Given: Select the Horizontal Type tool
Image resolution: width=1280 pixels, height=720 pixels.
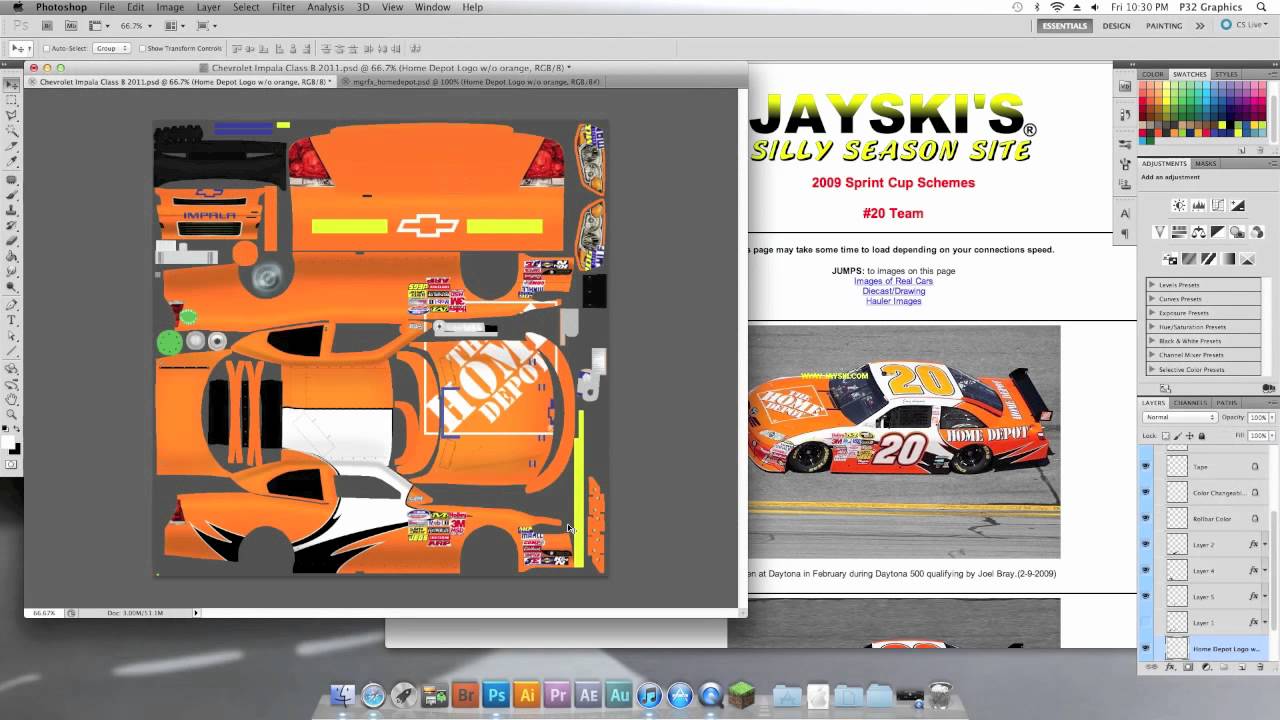Looking at the screenshot, I should (11, 320).
